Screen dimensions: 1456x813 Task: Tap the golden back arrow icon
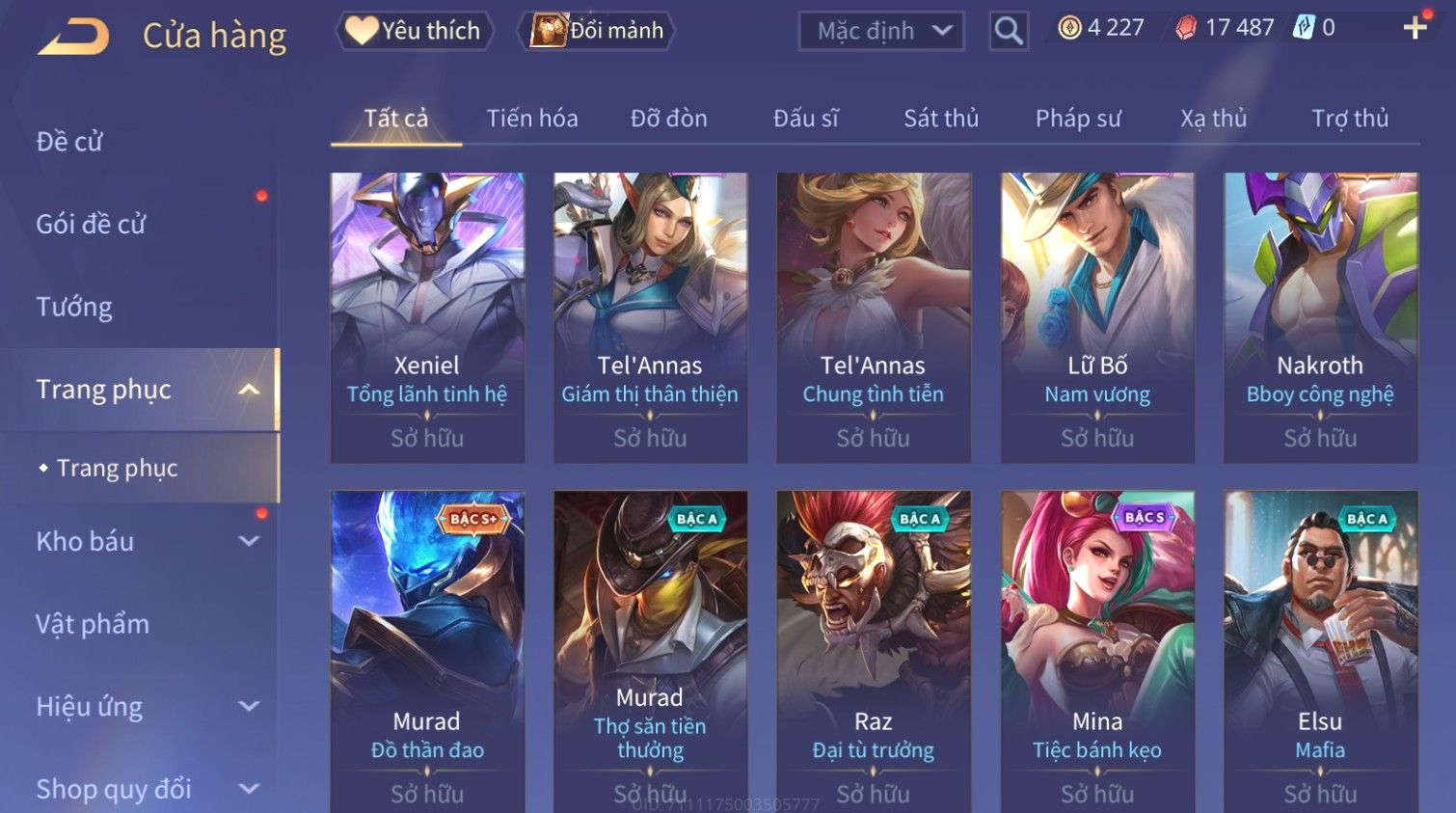pos(73,37)
